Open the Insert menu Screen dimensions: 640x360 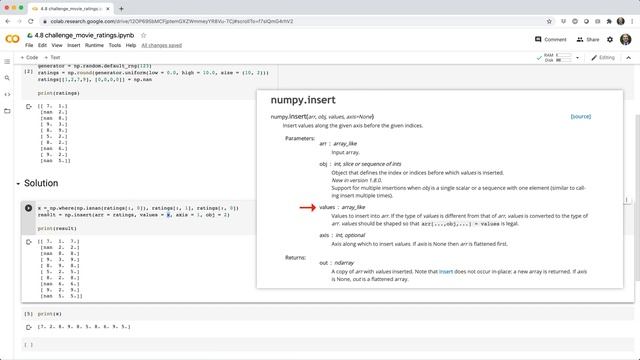click(73, 45)
